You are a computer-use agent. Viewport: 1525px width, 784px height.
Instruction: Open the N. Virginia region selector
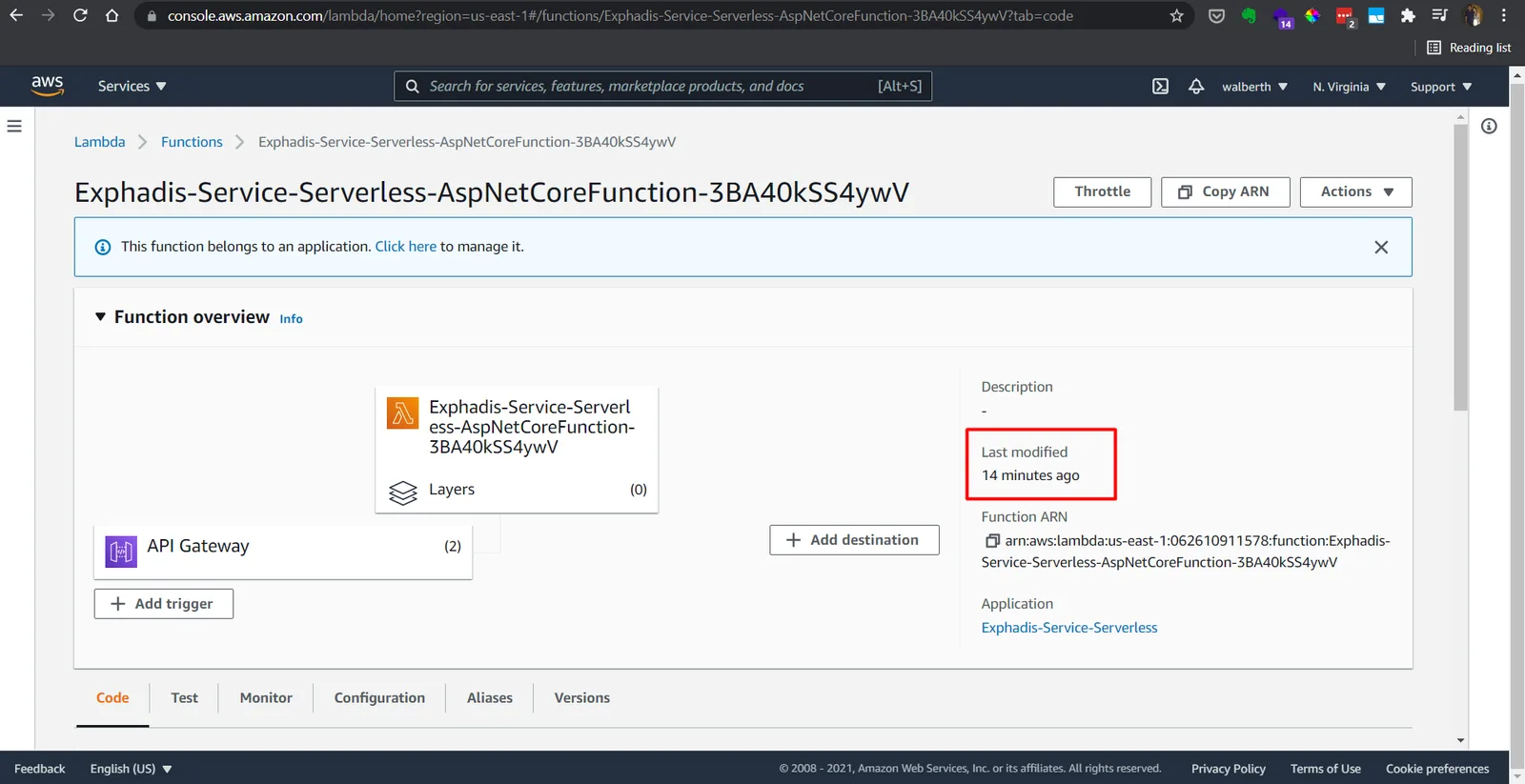point(1349,87)
